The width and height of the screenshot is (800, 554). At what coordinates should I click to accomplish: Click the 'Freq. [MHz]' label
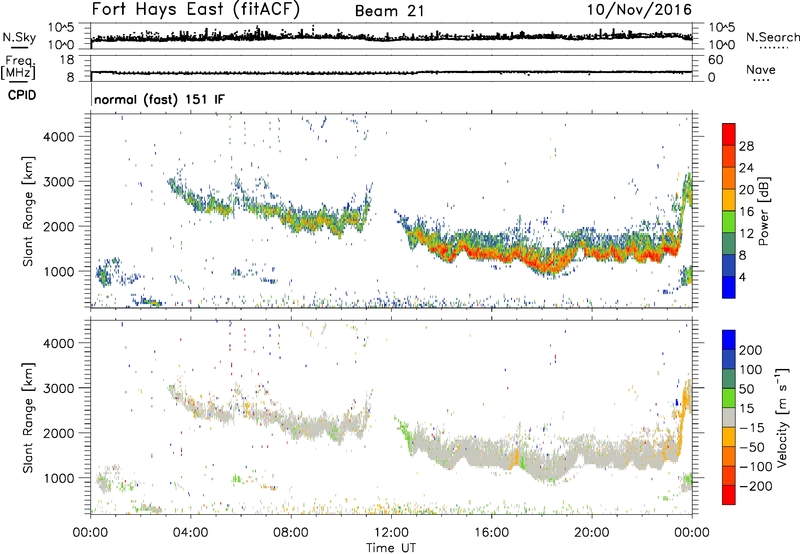coord(18,68)
